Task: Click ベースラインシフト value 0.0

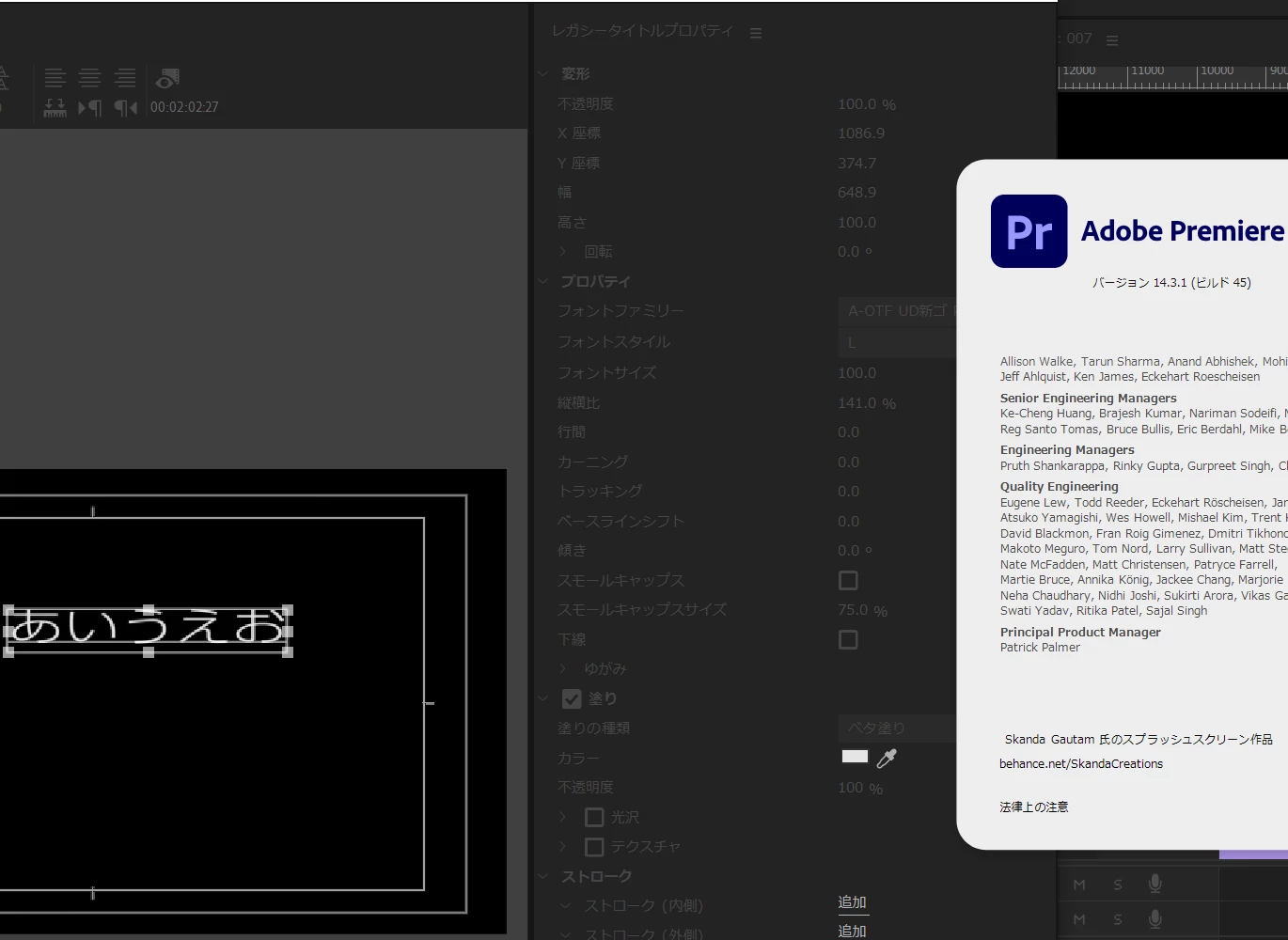Action: tap(849, 522)
